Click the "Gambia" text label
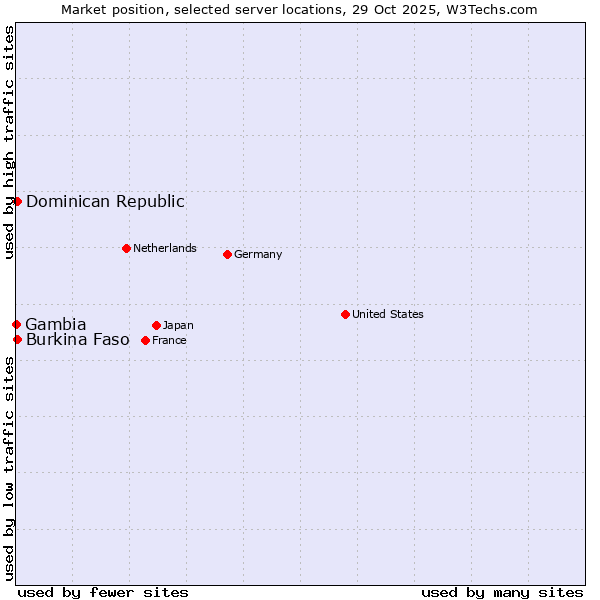Viewport: 600px width, 600px height. tap(56, 324)
